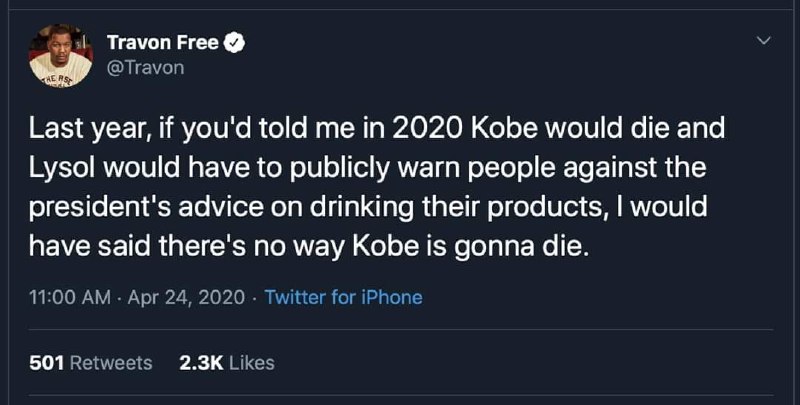Screen dimensions: 800x405
Task: Open Travon Free's profile picture
Action: click(x=61, y=56)
